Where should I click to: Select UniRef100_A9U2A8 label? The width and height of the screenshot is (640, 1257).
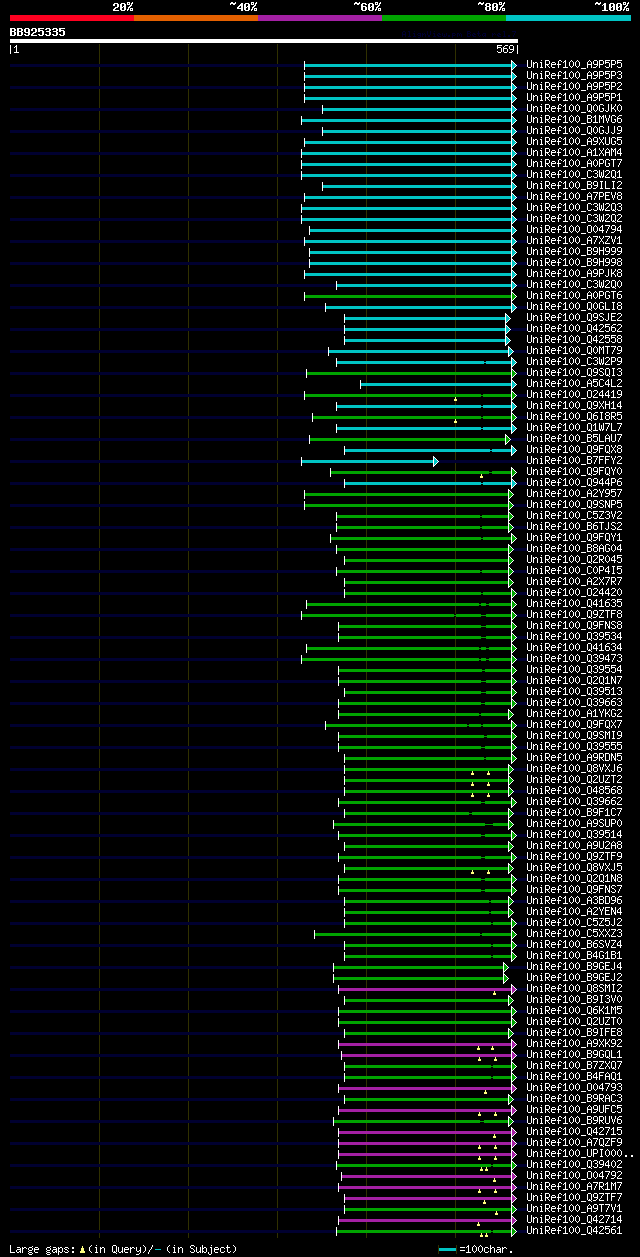[573, 845]
